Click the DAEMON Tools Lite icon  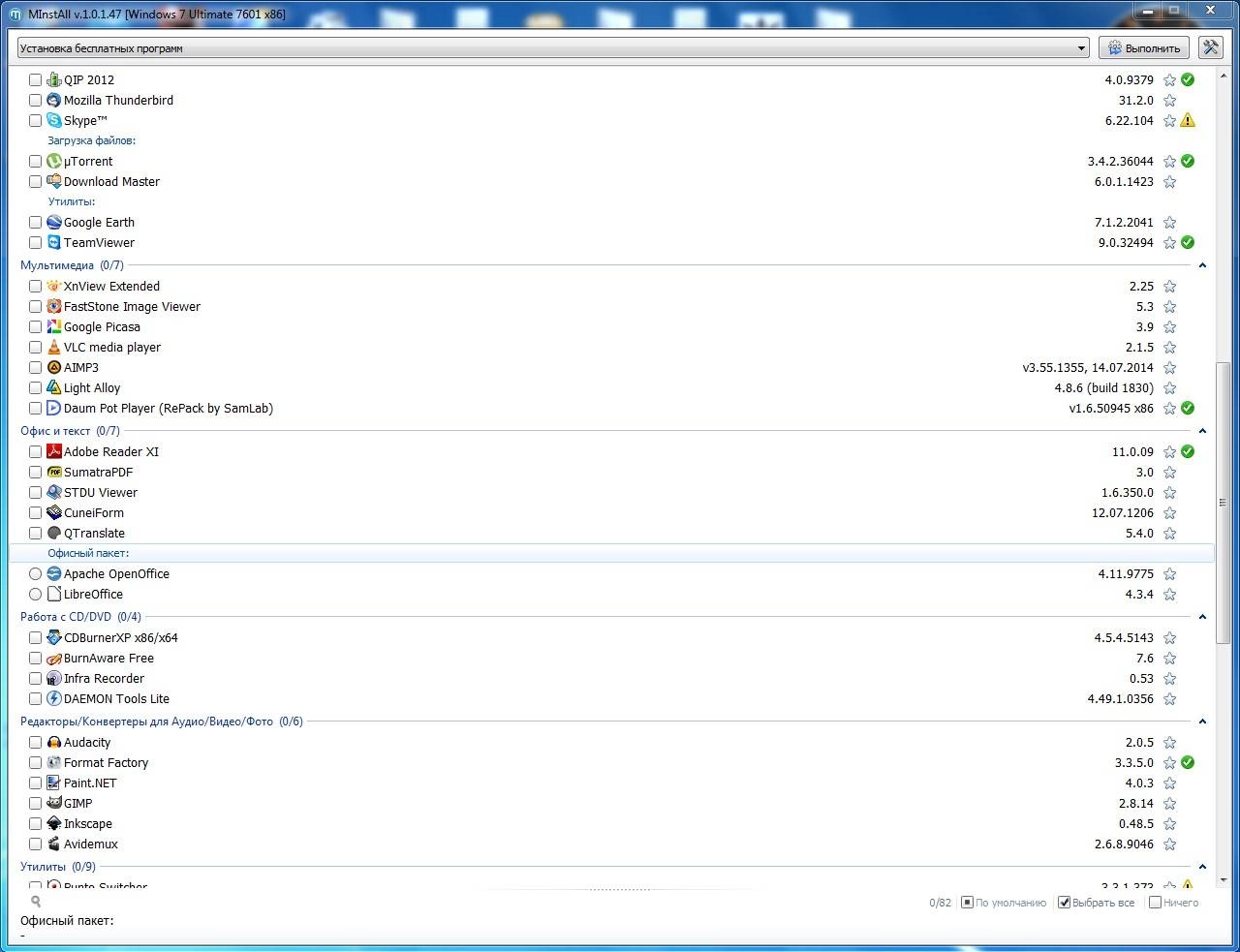[54, 698]
